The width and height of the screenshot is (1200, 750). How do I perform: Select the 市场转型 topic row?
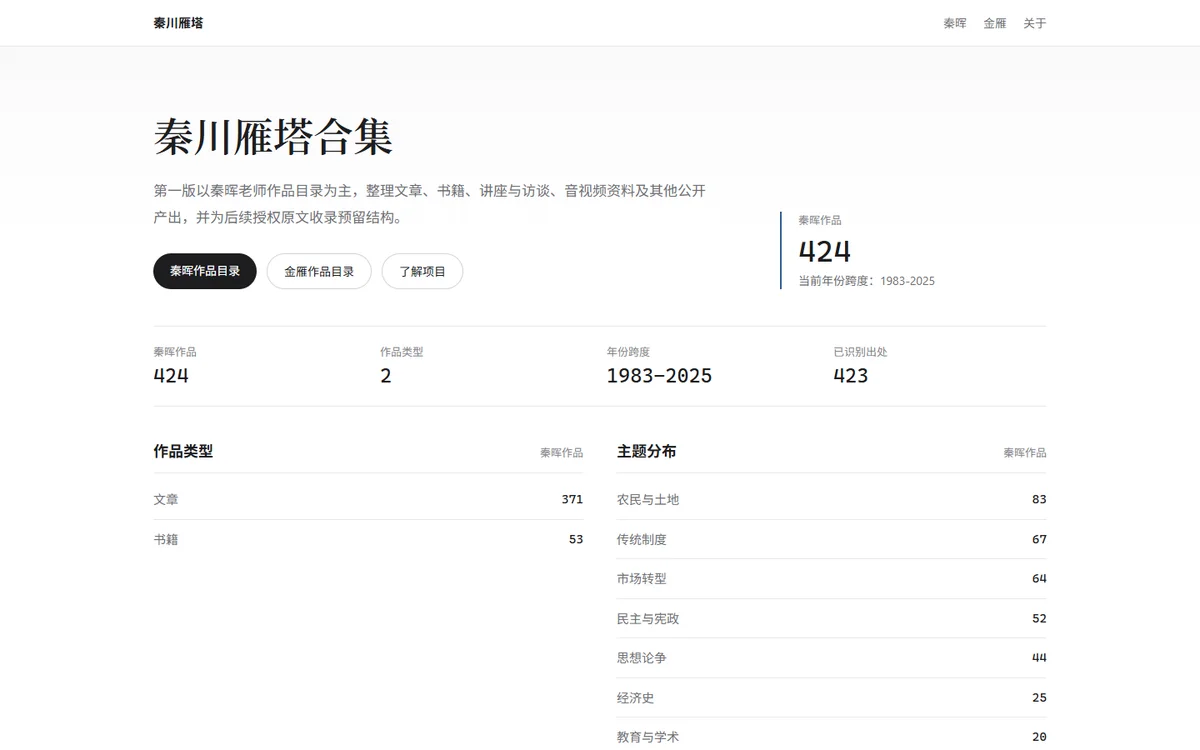(832, 578)
